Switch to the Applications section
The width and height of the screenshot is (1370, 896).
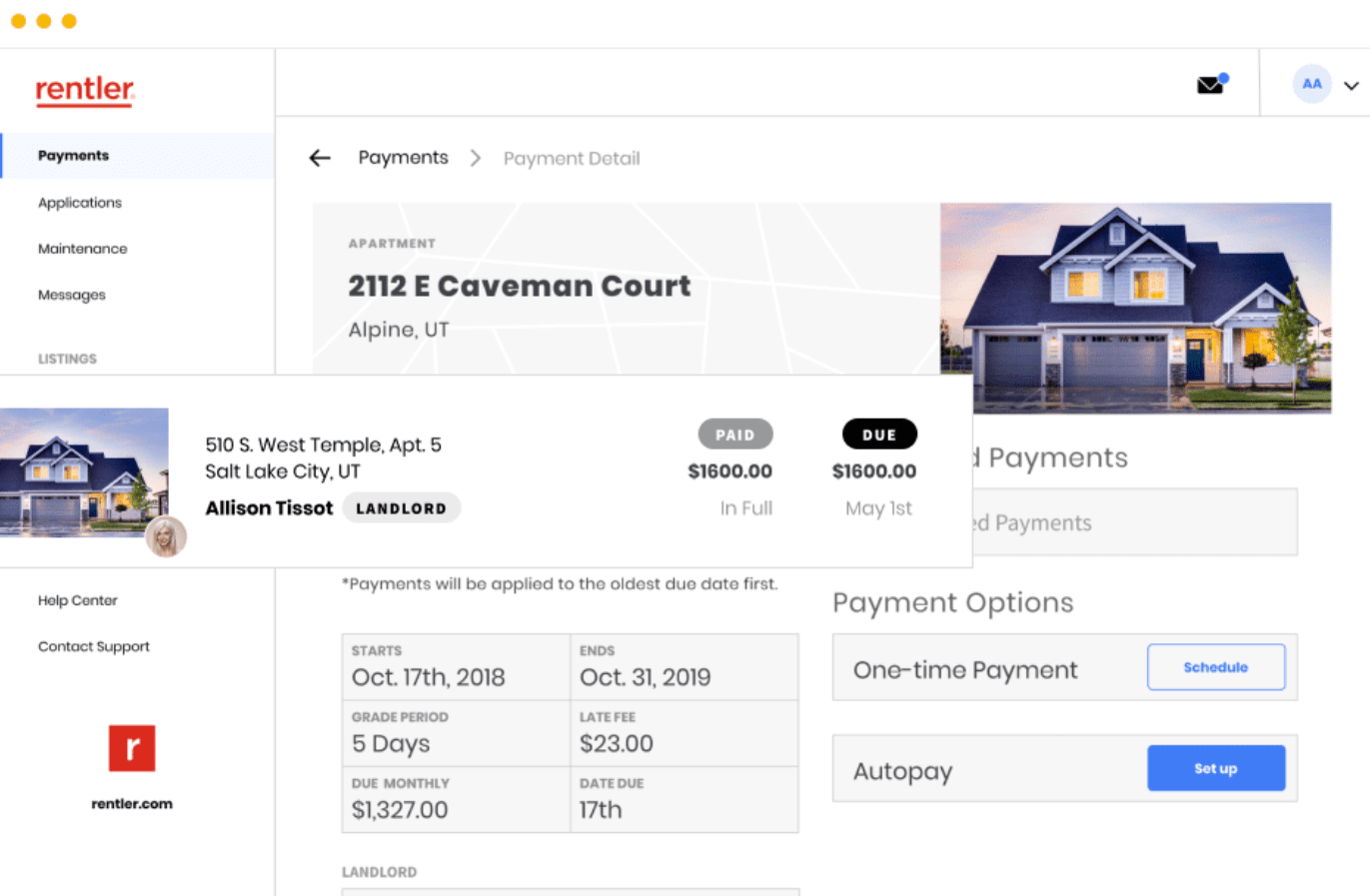[x=80, y=202]
